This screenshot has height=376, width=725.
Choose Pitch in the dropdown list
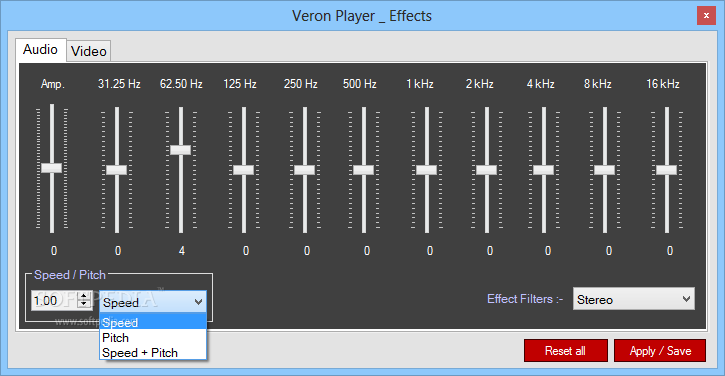pyautogui.click(x=153, y=338)
